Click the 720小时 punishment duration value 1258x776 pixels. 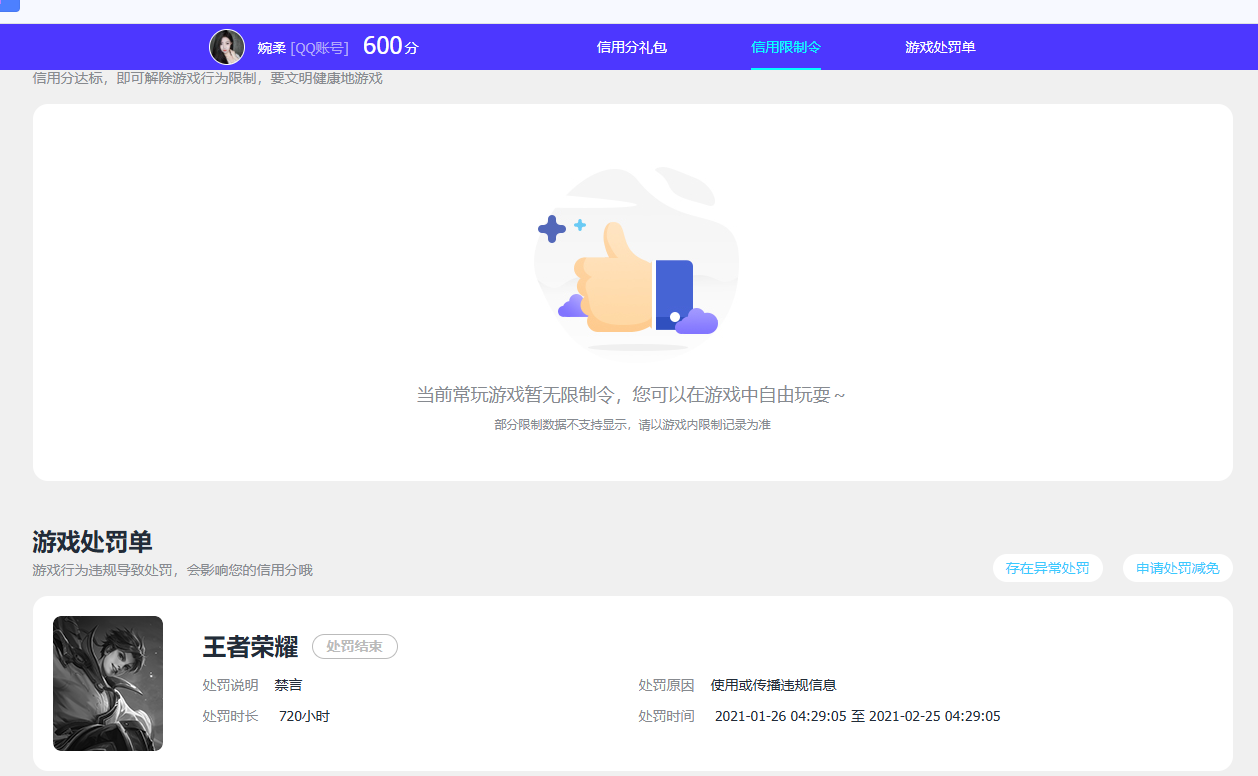[x=304, y=716]
